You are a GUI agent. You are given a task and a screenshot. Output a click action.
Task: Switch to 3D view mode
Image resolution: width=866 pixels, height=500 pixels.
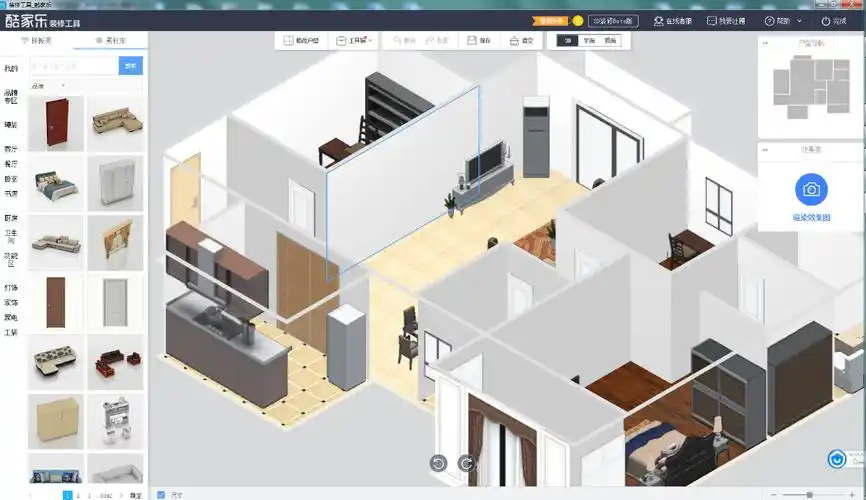(568, 41)
